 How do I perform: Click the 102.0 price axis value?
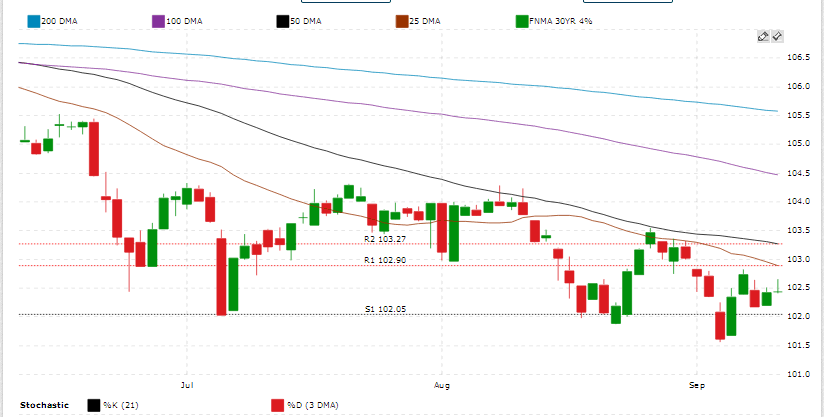click(x=799, y=316)
